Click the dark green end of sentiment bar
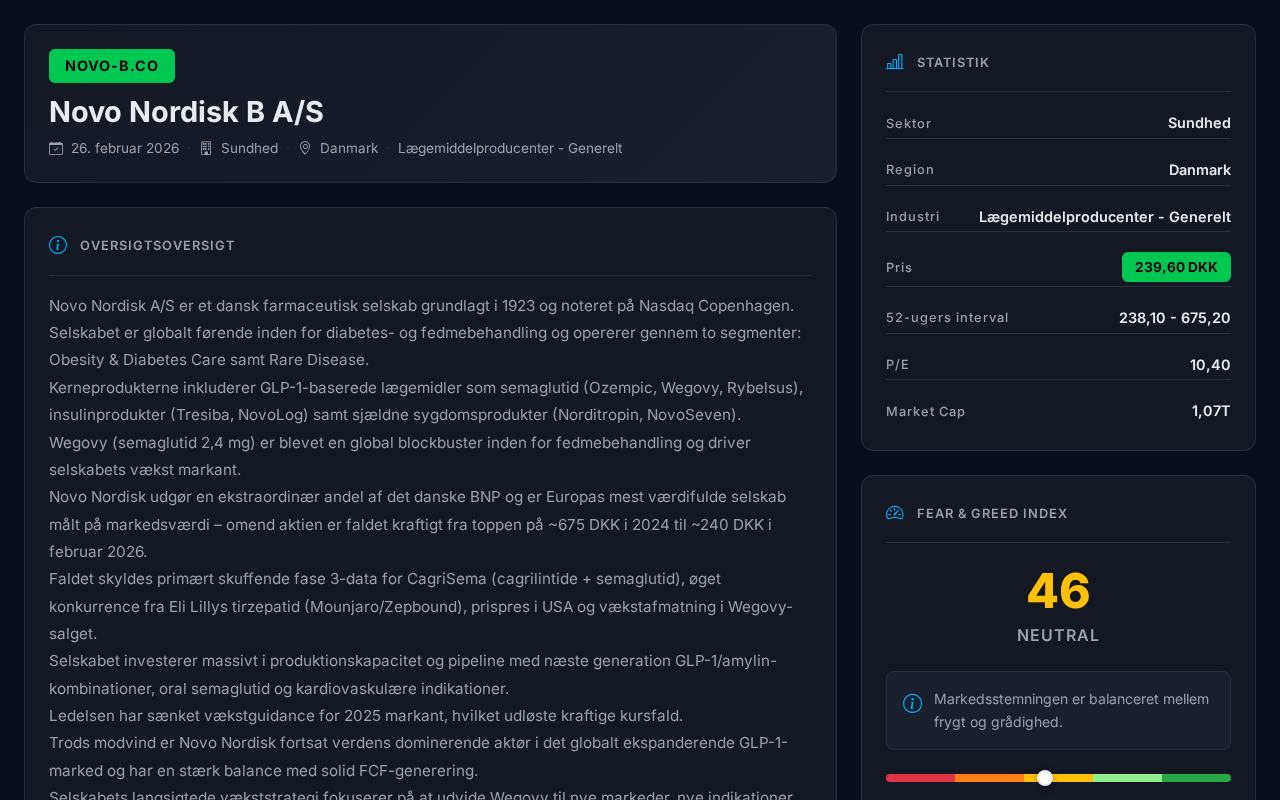Viewport: 1280px width, 800px height. click(x=1196, y=778)
